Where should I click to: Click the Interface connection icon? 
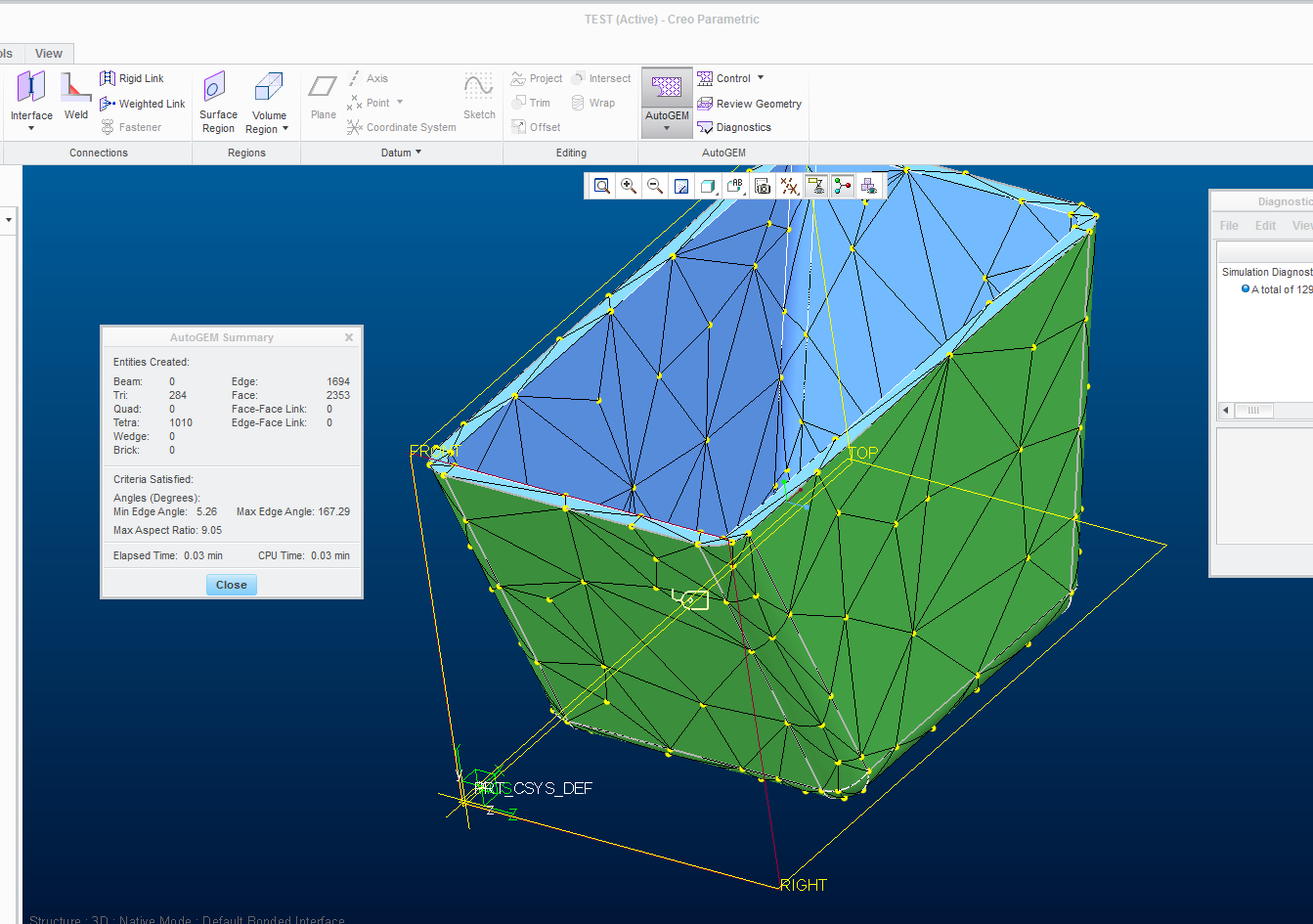coord(31,88)
